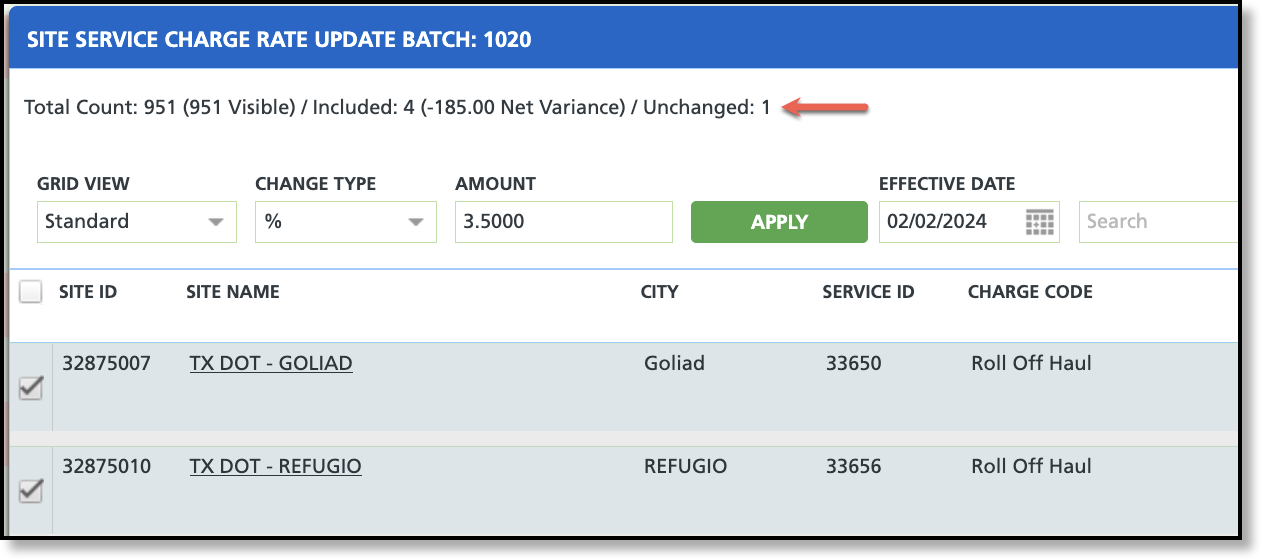The width and height of the screenshot is (1262, 560).
Task: Click the Grid View dropdown arrow
Action: (x=216, y=222)
